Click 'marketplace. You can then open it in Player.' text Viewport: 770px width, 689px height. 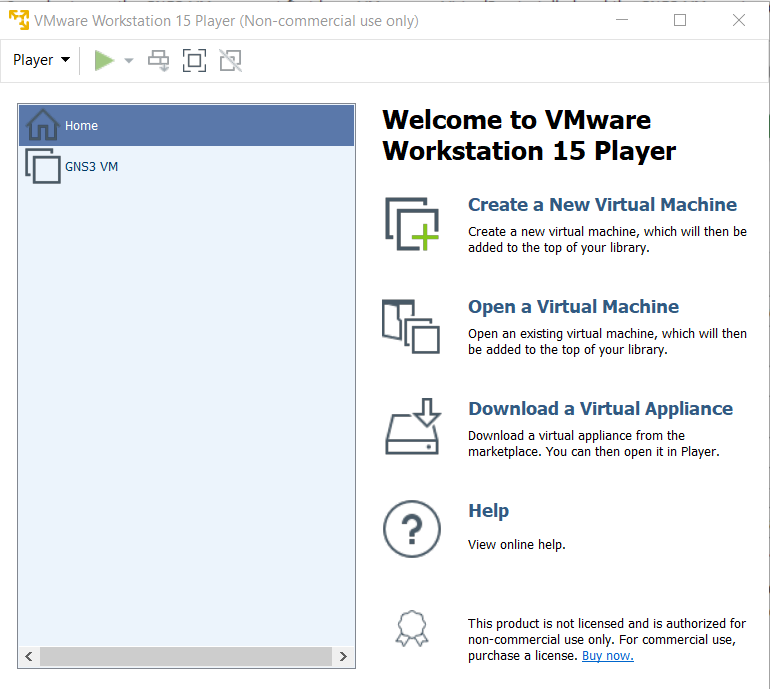point(593,452)
